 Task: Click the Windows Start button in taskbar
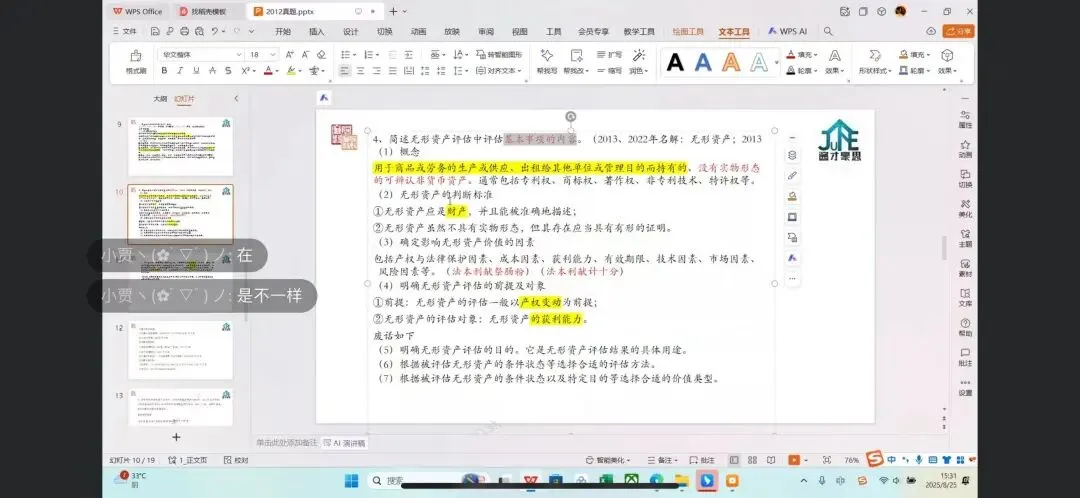coord(351,480)
